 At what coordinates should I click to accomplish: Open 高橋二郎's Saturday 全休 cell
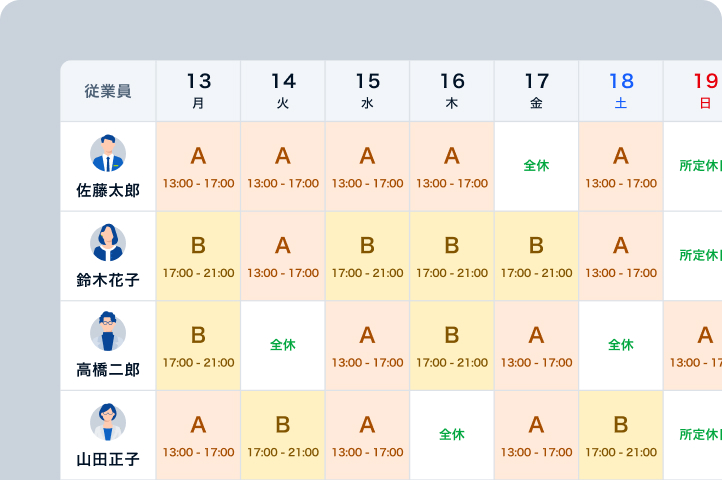[x=620, y=345]
